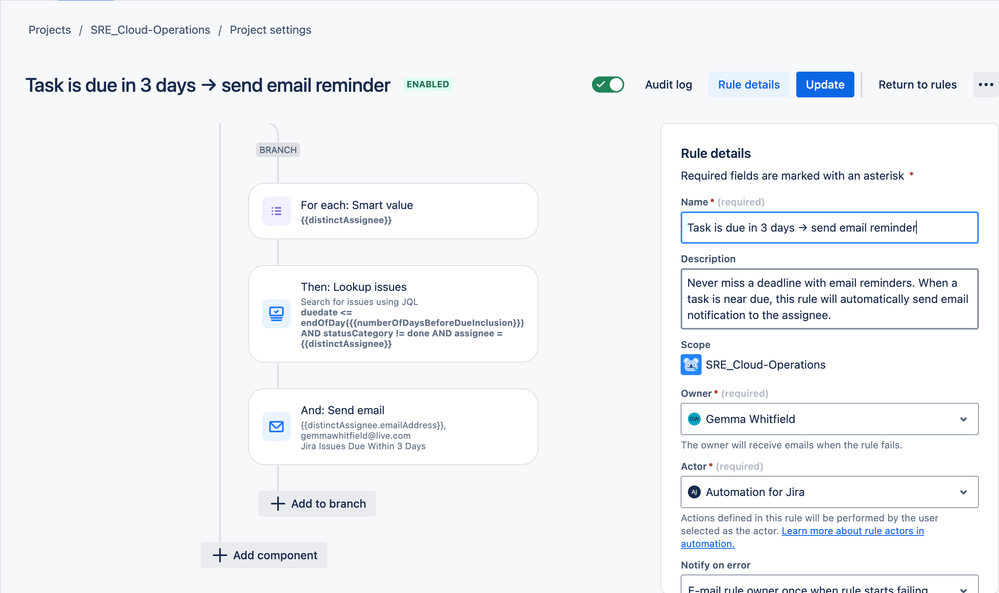Click plus icon of Add component
The width and height of the screenshot is (999, 593).
[220, 555]
